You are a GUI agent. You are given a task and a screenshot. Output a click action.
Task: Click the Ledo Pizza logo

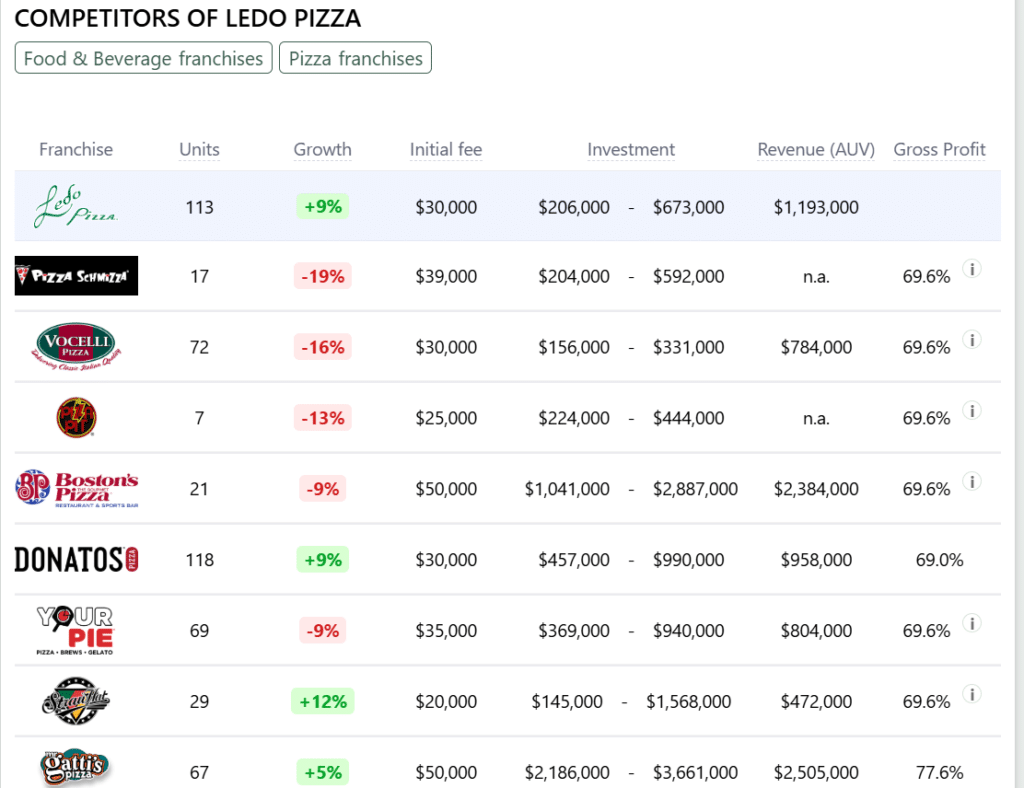click(76, 206)
